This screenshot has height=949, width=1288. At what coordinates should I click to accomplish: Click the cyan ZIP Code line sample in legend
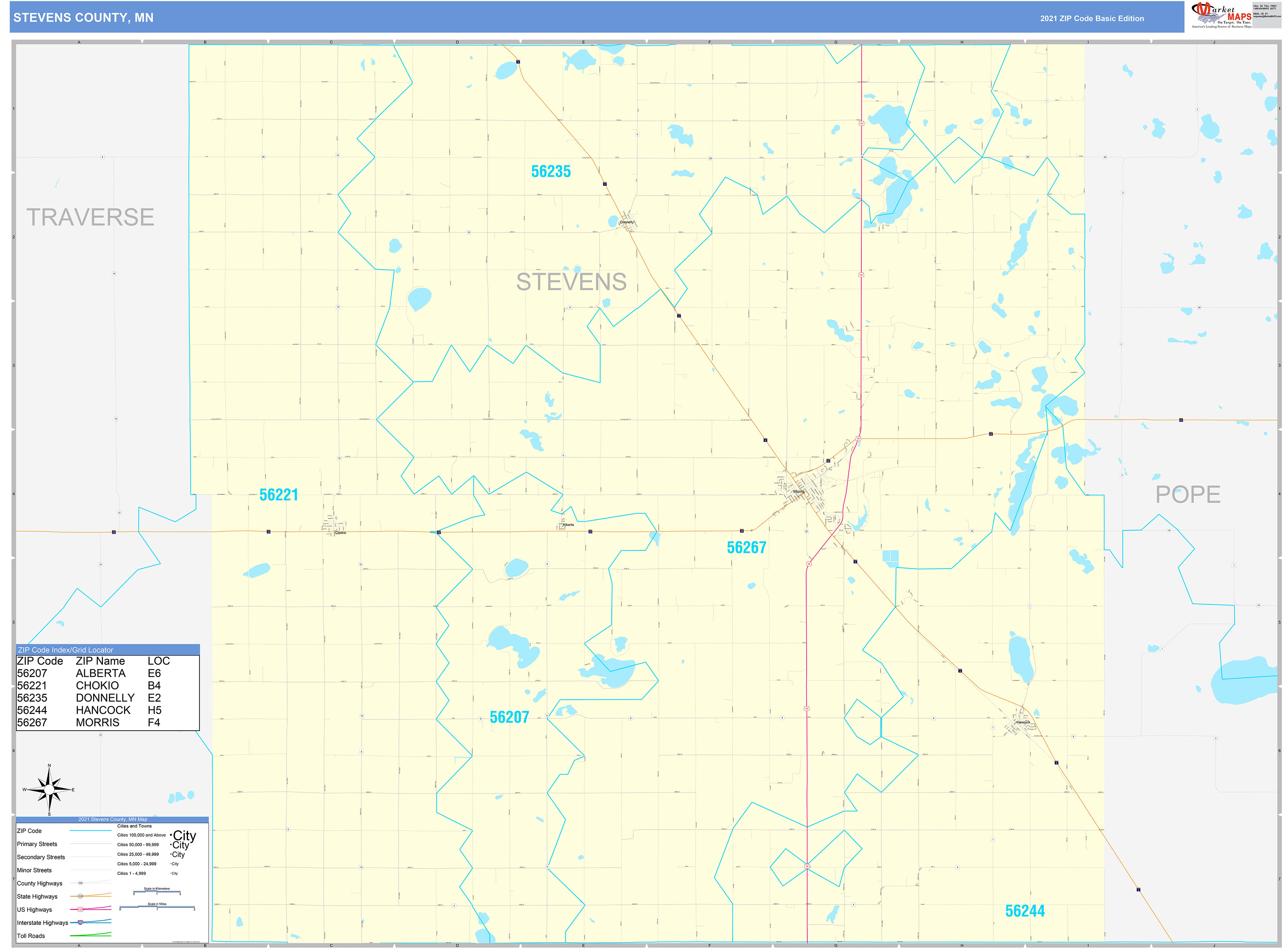(x=91, y=831)
